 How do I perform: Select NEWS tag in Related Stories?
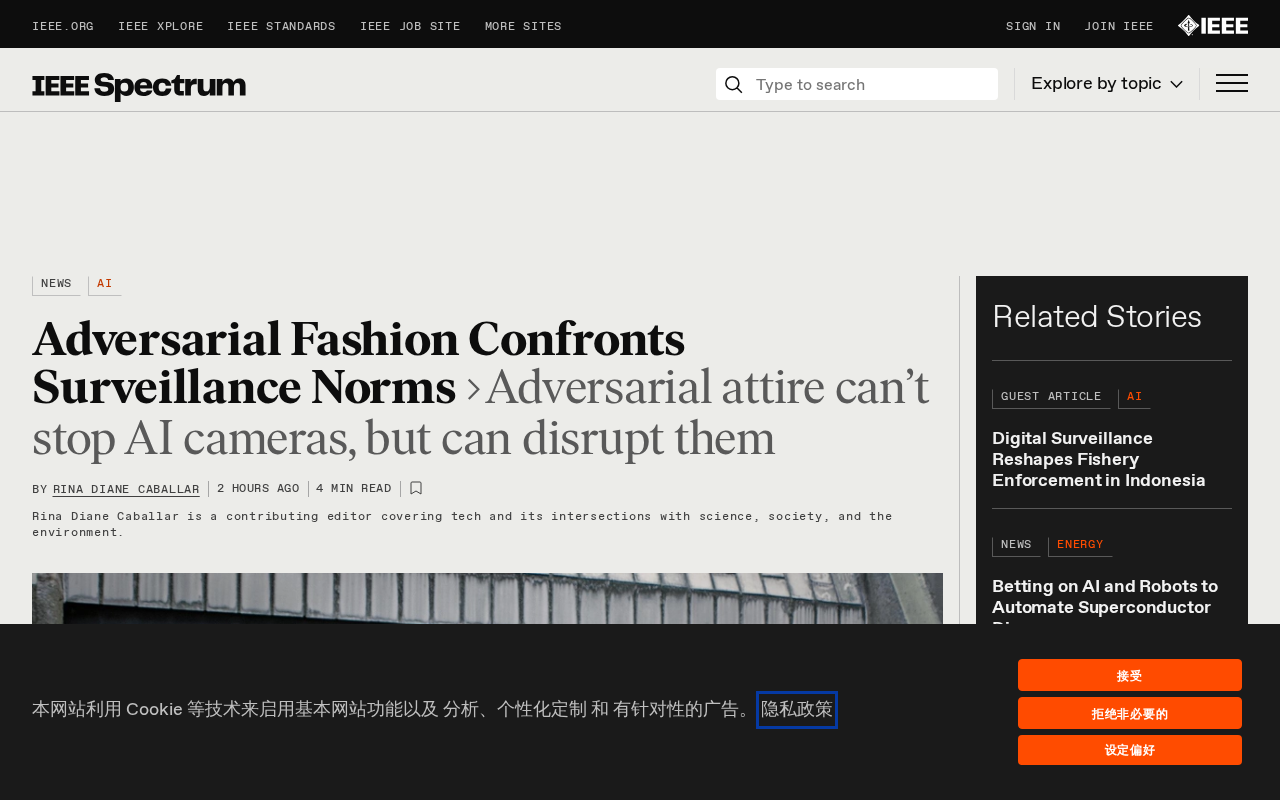[x=1016, y=546]
